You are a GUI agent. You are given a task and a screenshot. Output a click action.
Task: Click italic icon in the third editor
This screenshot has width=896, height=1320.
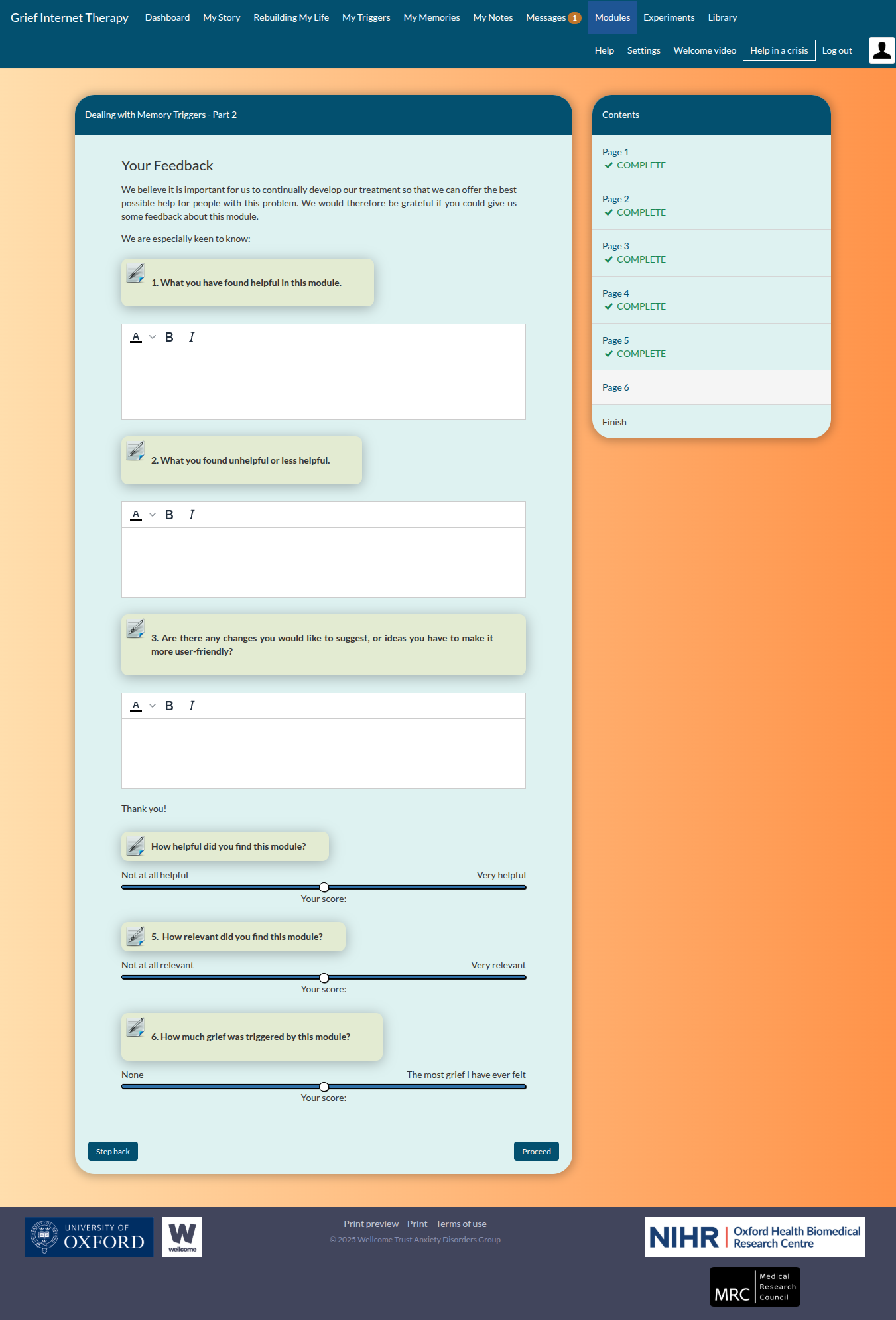click(x=192, y=706)
